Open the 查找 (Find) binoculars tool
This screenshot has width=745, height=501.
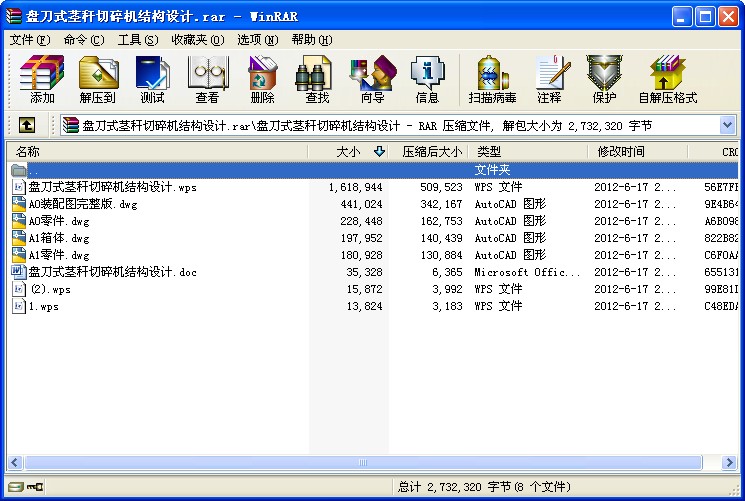[317, 79]
